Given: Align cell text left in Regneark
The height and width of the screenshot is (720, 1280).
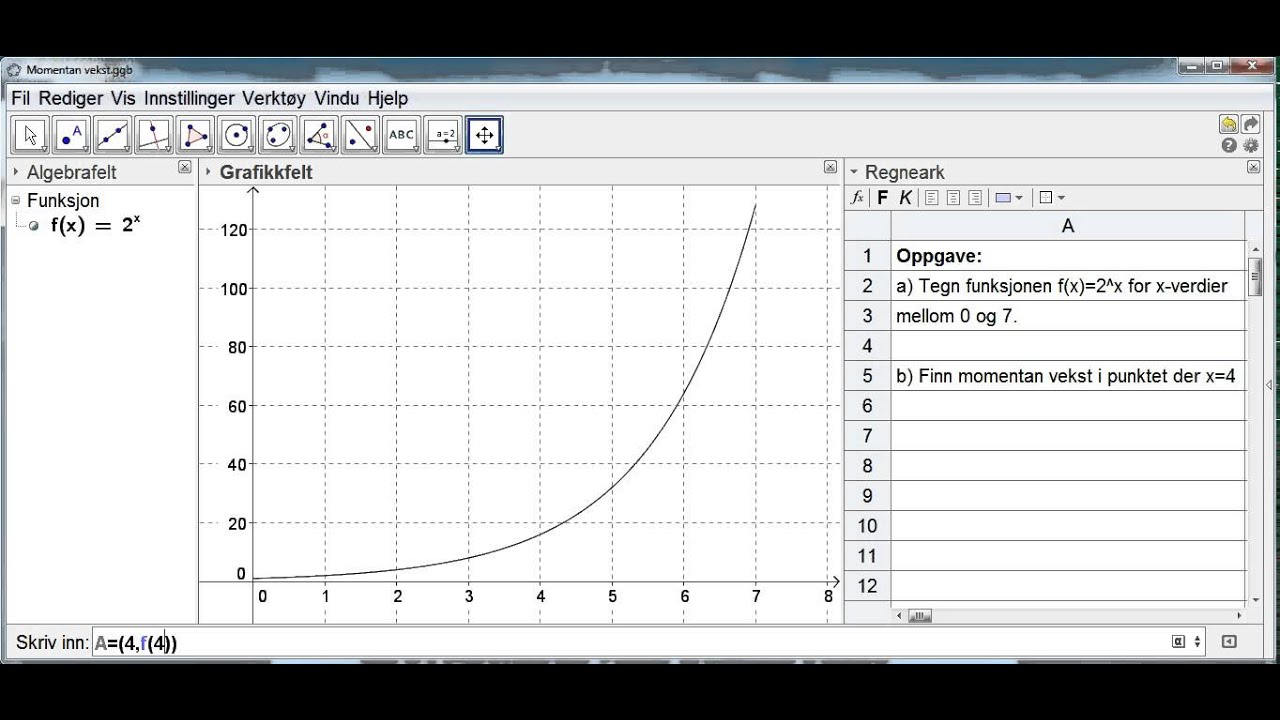Looking at the screenshot, I should [x=931, y=198].
